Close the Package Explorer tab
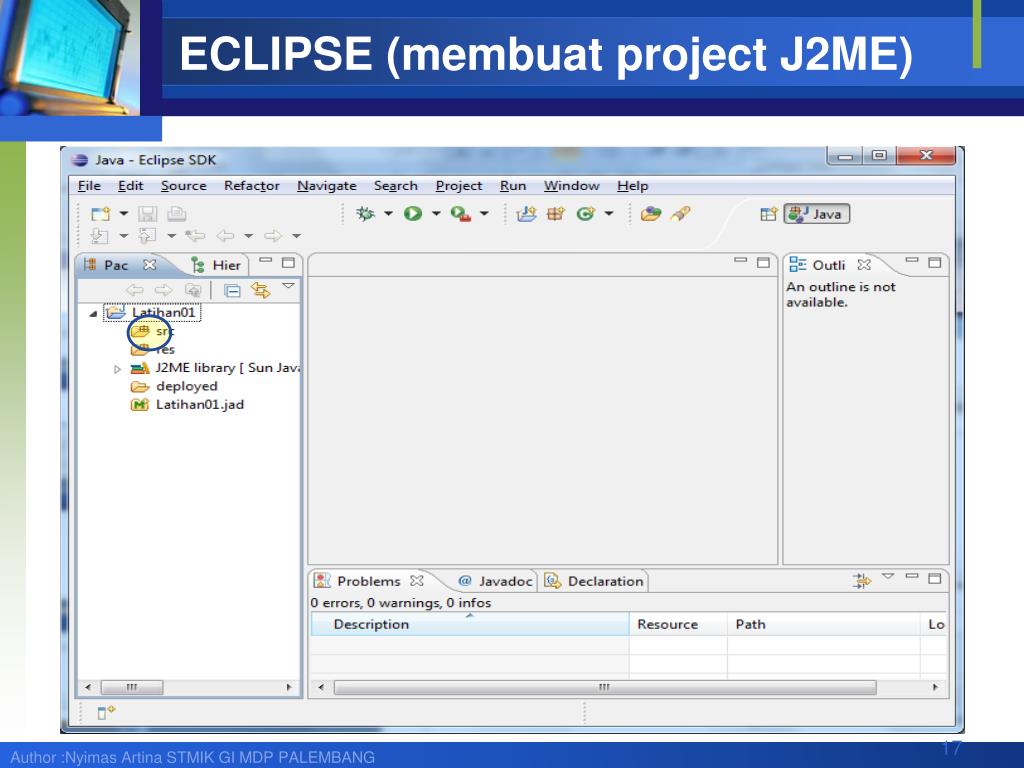1024x768 pixels. click(150, 264)
